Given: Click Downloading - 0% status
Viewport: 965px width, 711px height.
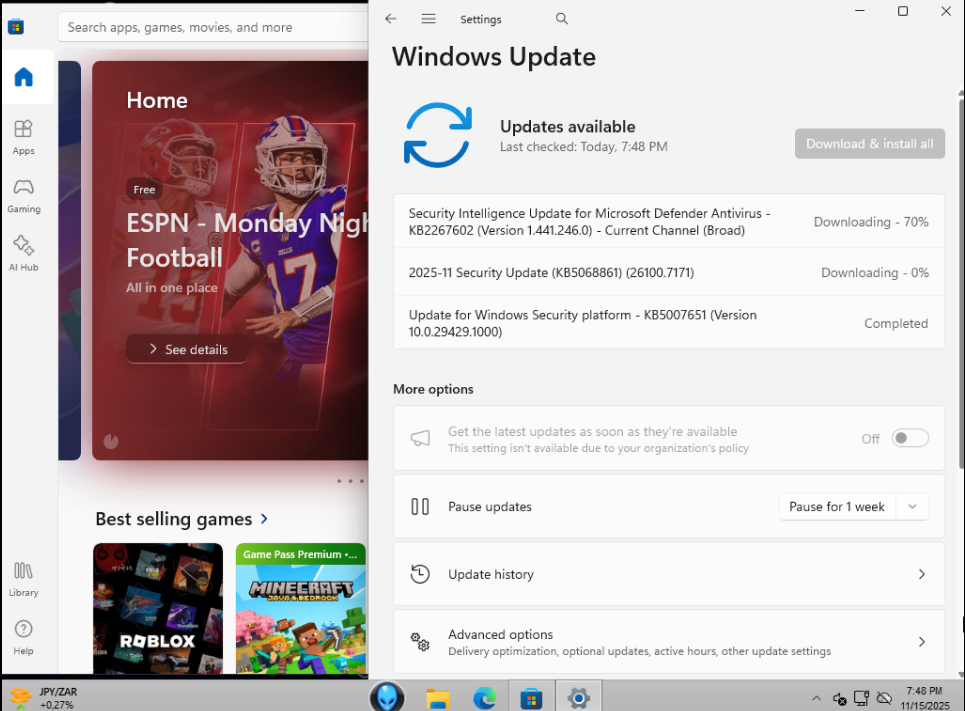Looking at the screenshot, I should tap(875, 272).
